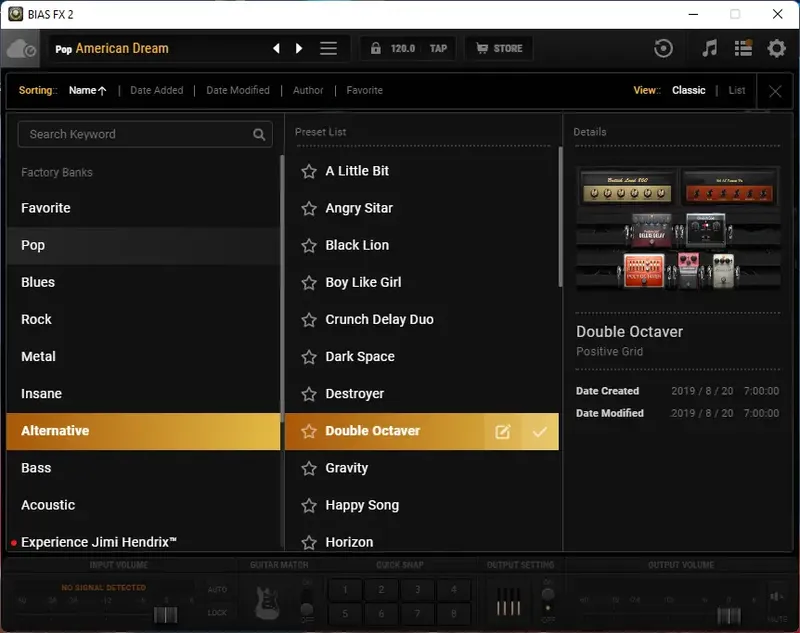Select the Favorite bank
The width and height of the screenshot is (800, 633).
point(143,208)
